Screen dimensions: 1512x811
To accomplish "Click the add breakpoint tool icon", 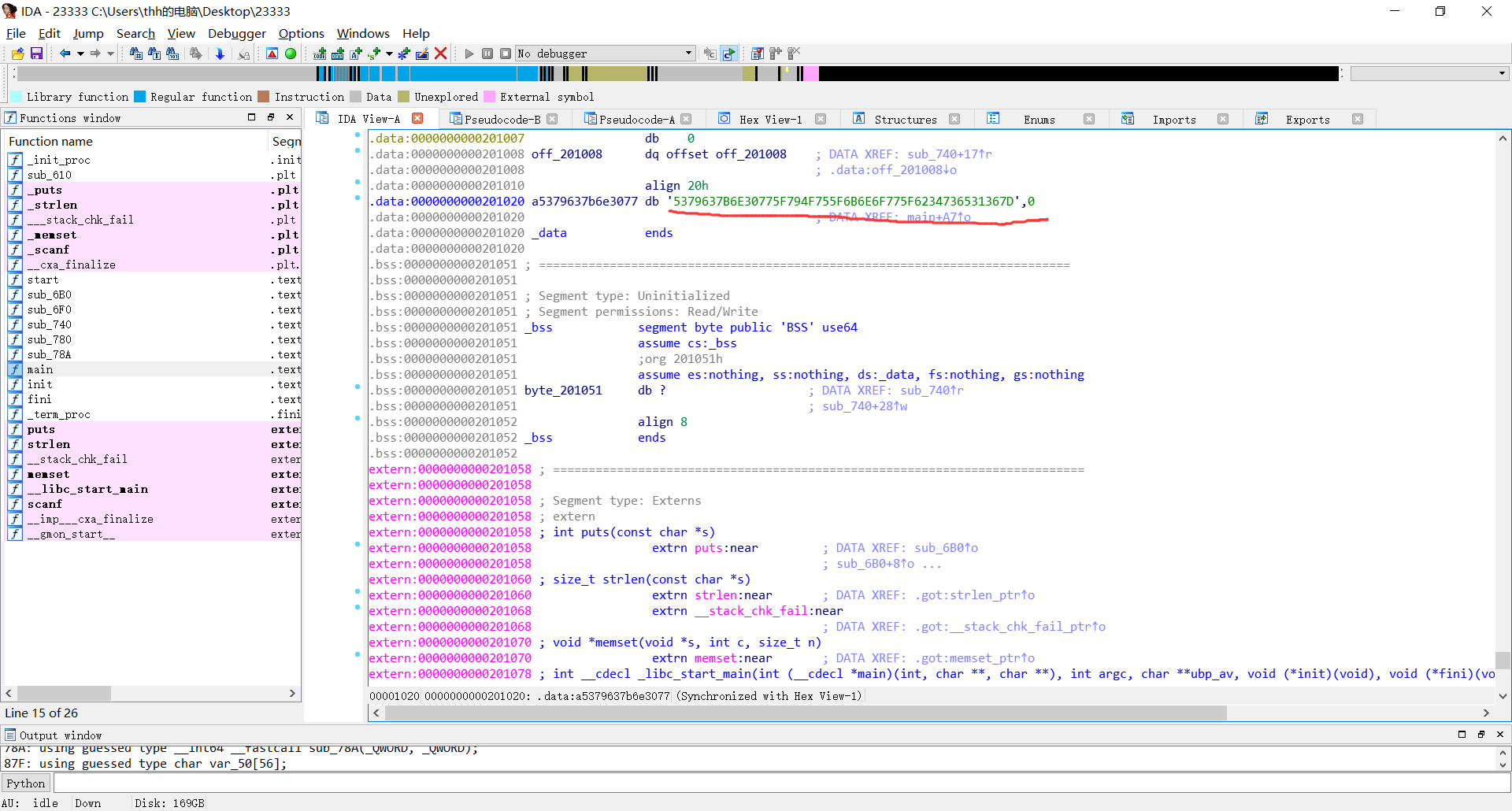I will (775, 54).
